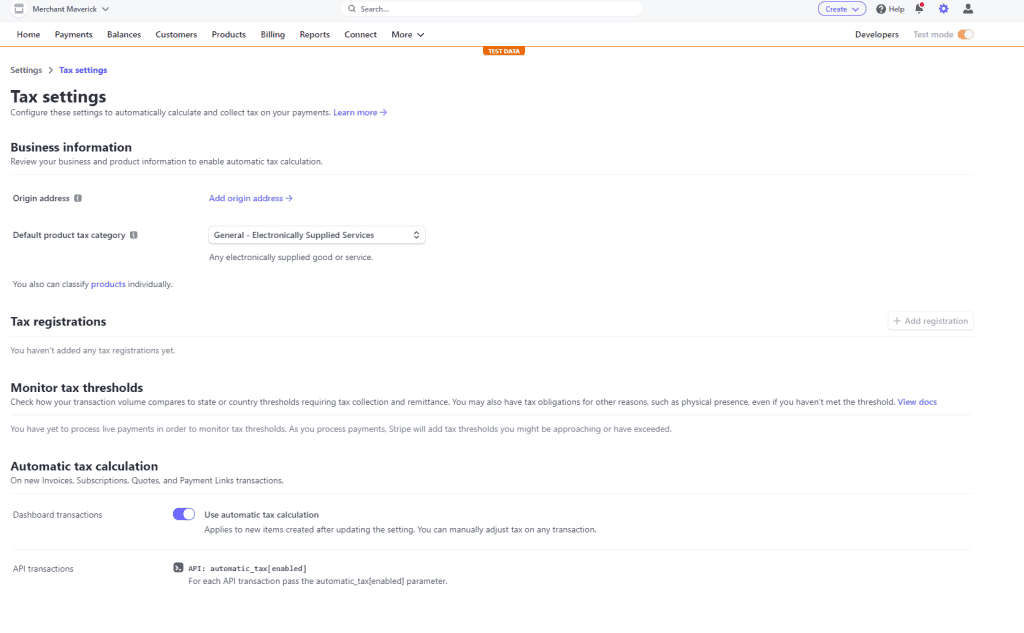Disable Use automatic tax calculation toggle
The image size is (1024, 633).
[184, 514]
